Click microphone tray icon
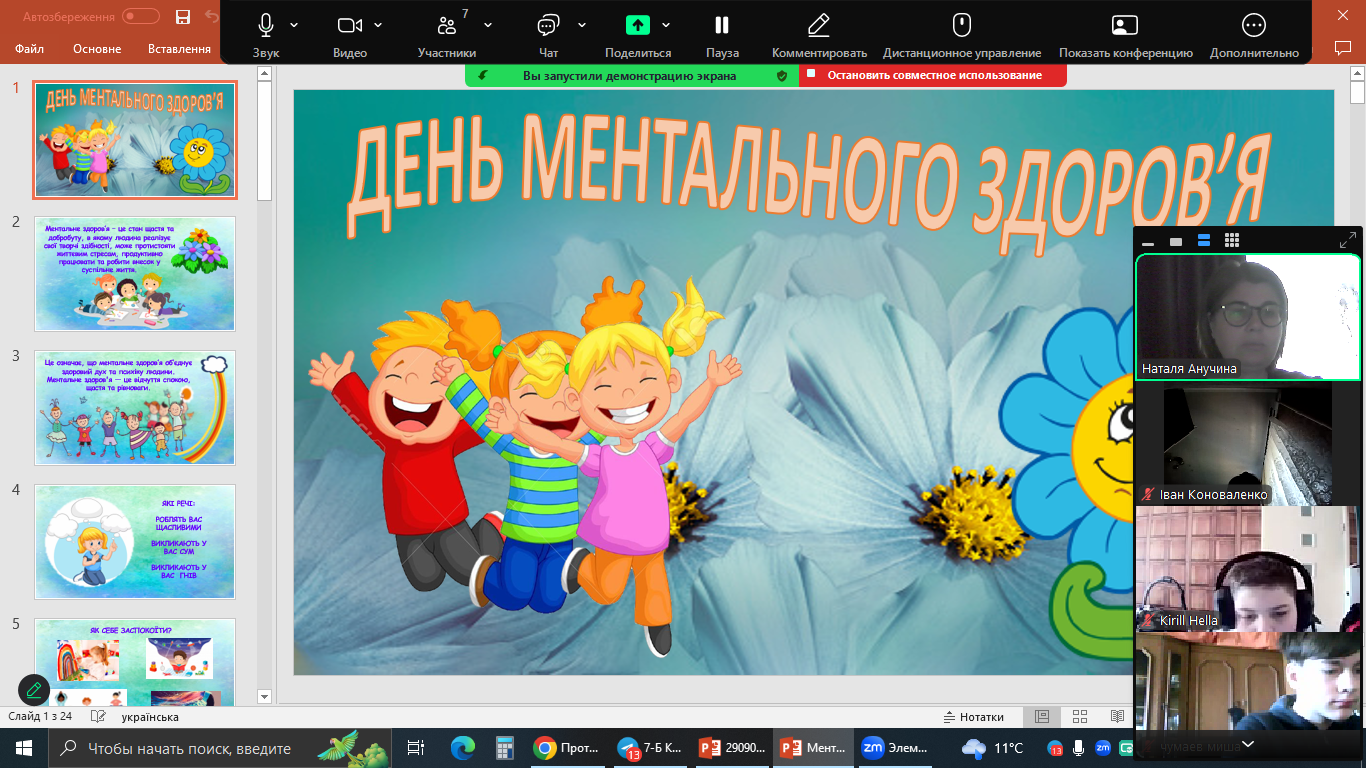This screenshot has width=1366, height=768. pyautogui.click(x=1078, y=748)
